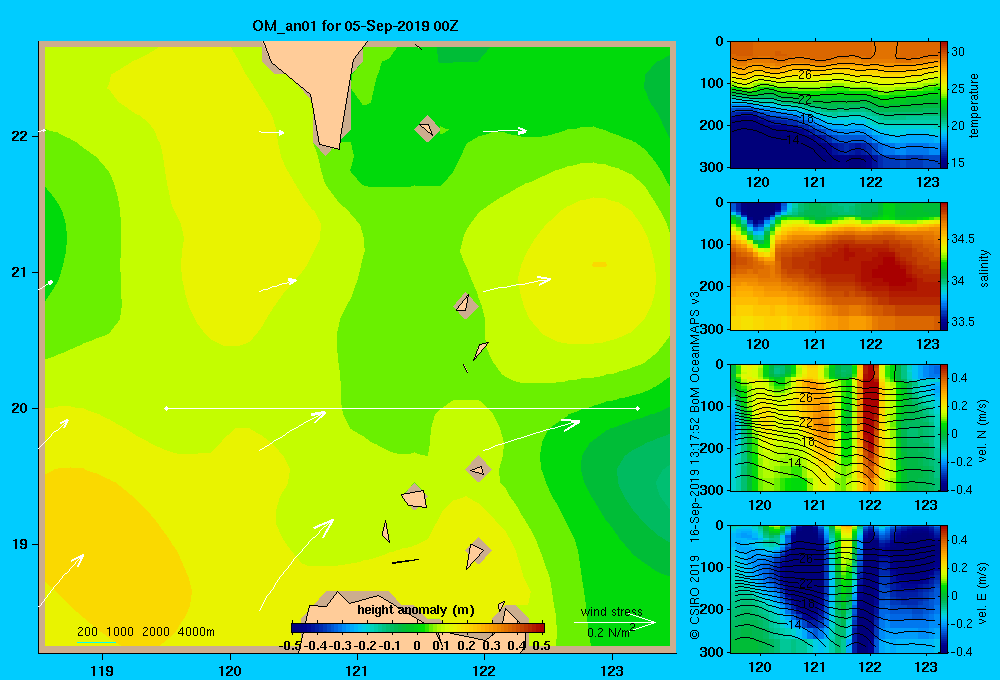
Task: Click the salinity color scale bar
Action: coord(944,266)
